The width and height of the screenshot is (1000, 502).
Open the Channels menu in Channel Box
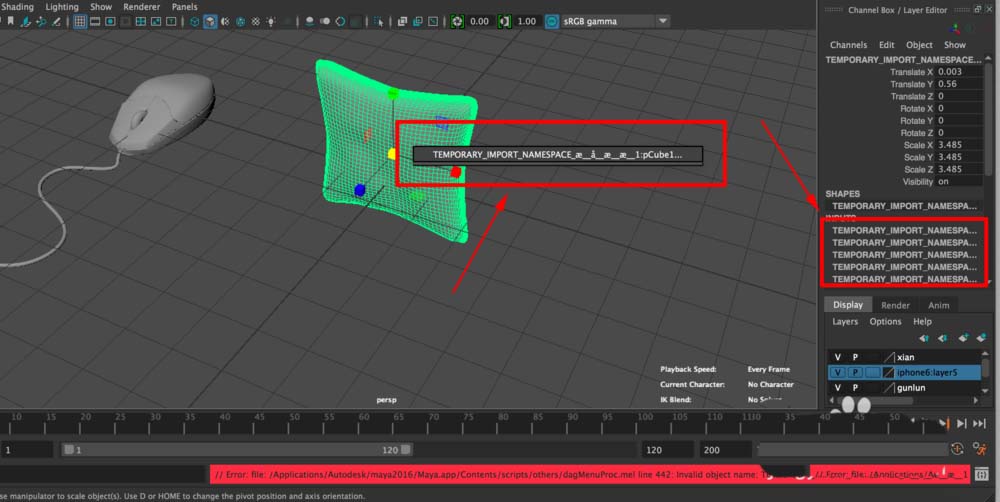click(848, 45)
